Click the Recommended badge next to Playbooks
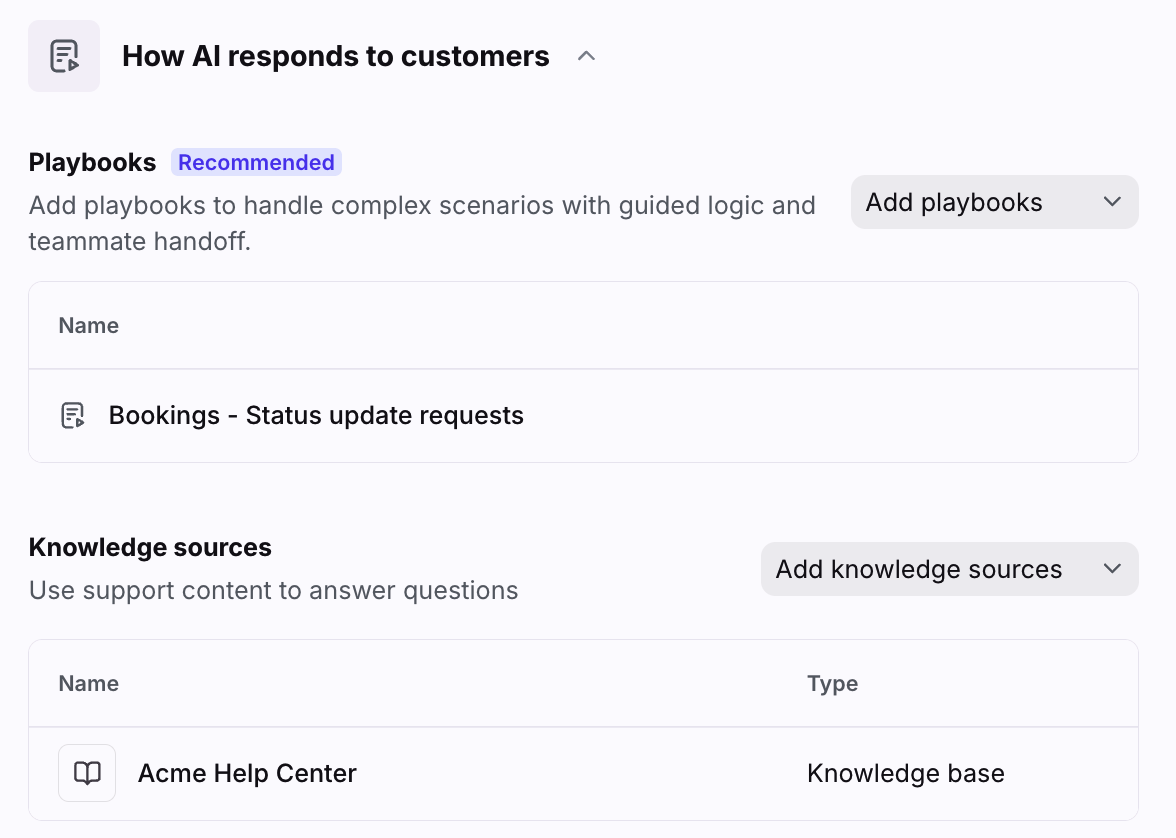Image resolution: width=1176 pixels, height=838 pixels. [256, 162]
